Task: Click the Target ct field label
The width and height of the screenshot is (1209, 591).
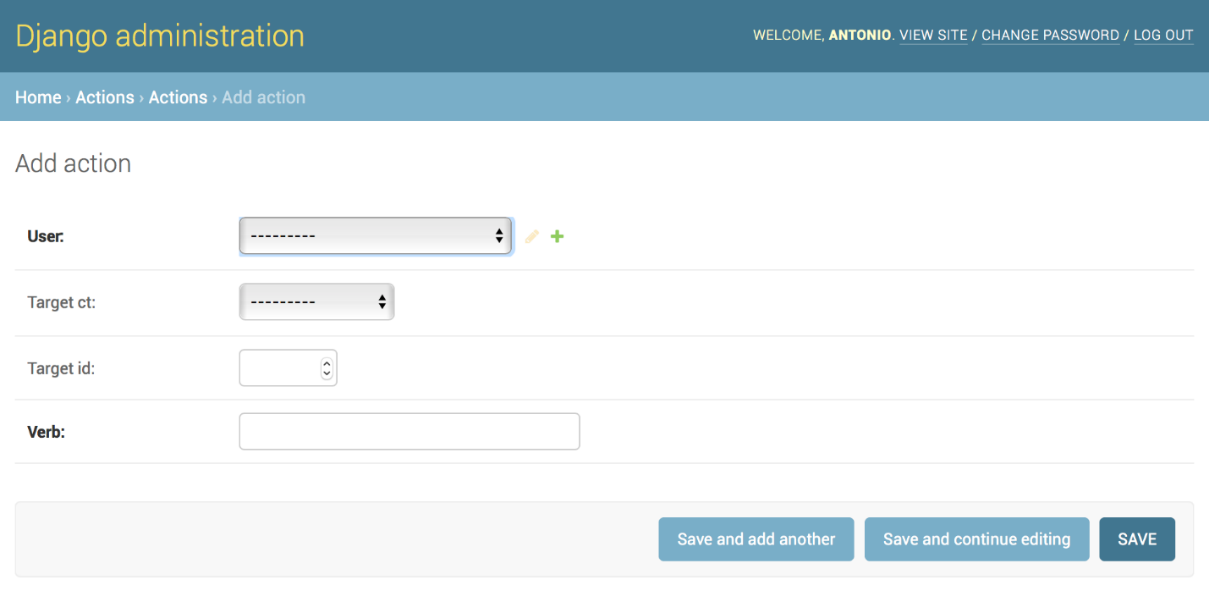Action: (x=62, y=302)
